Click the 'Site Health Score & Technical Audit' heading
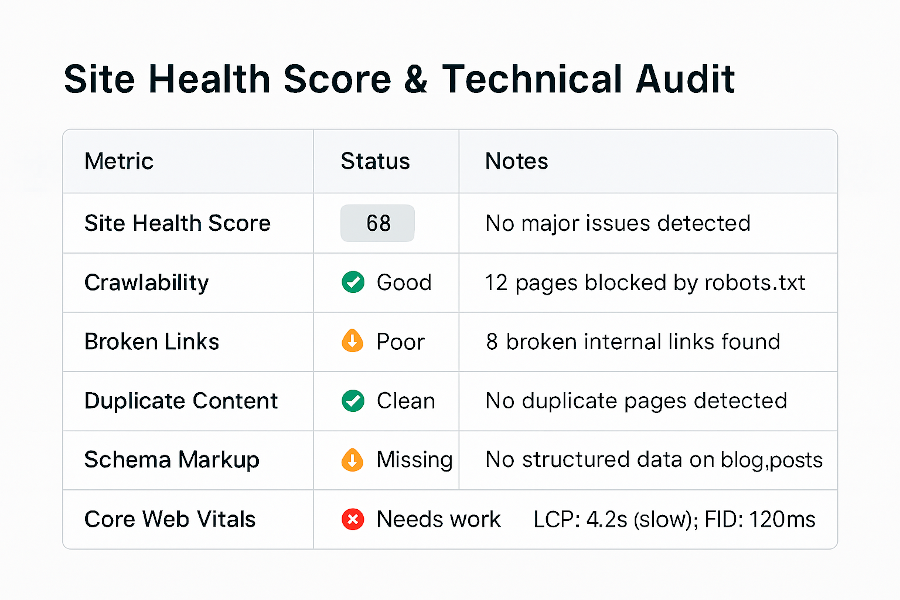Image resolution: width=900 pixels, height=600 pixels. (x=399, y=80)
